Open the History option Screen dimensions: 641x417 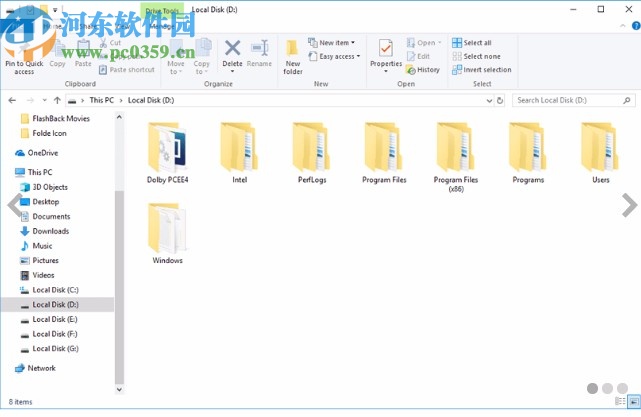tap(423, 70)
